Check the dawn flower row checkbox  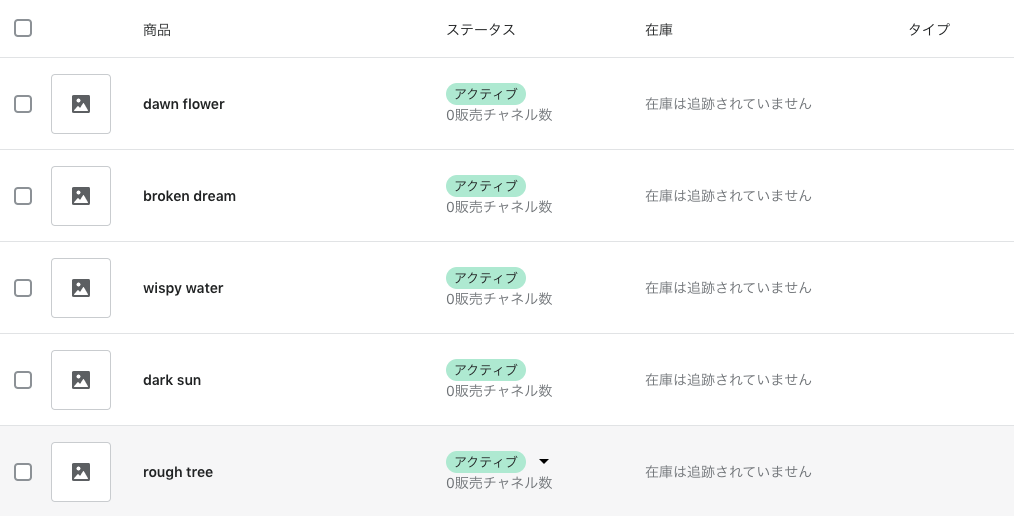pyautogui.click(x=23, y=104)
